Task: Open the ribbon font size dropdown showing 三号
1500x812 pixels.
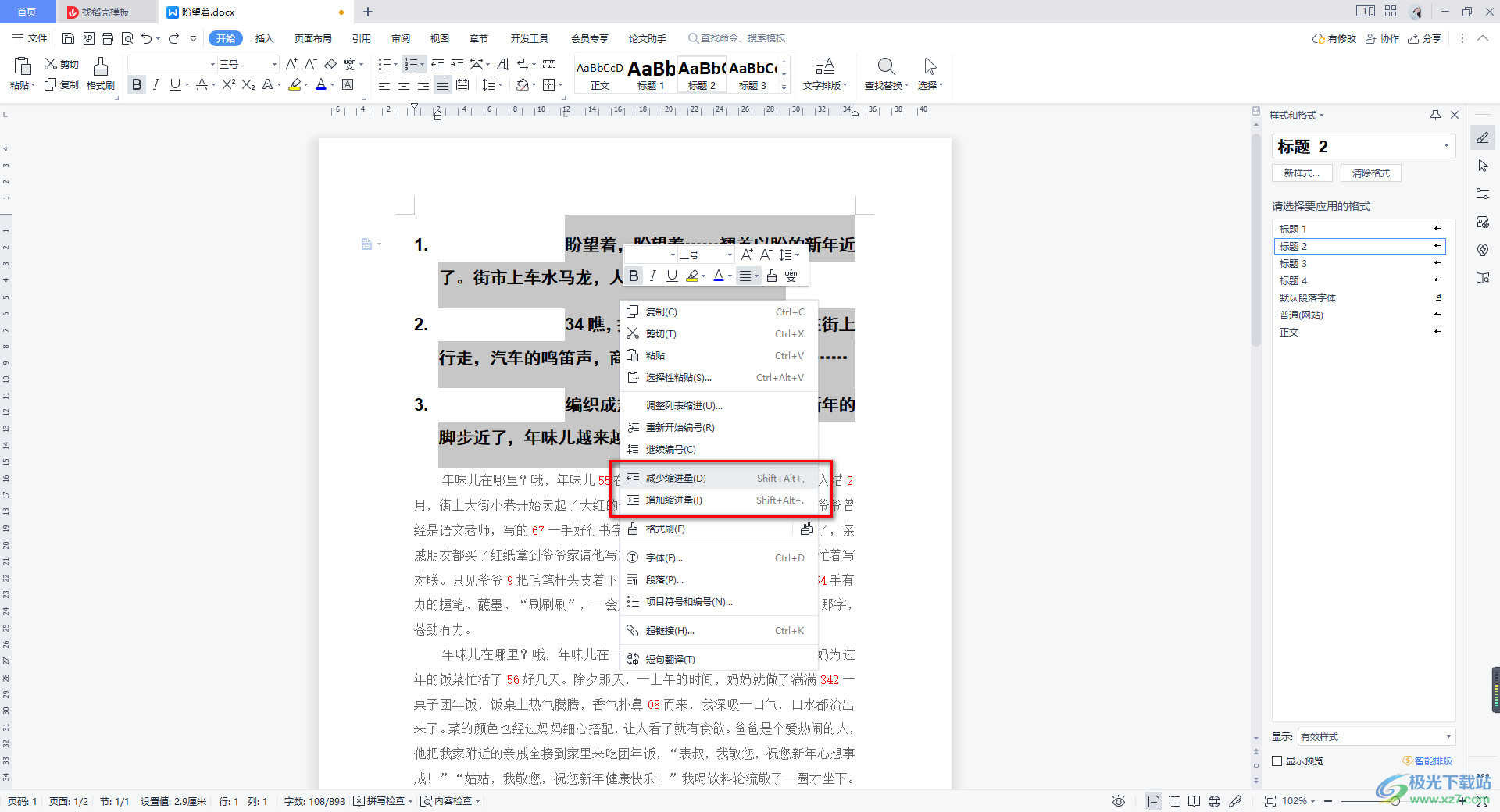Action: pyautogui.click(x=274, y=64)
